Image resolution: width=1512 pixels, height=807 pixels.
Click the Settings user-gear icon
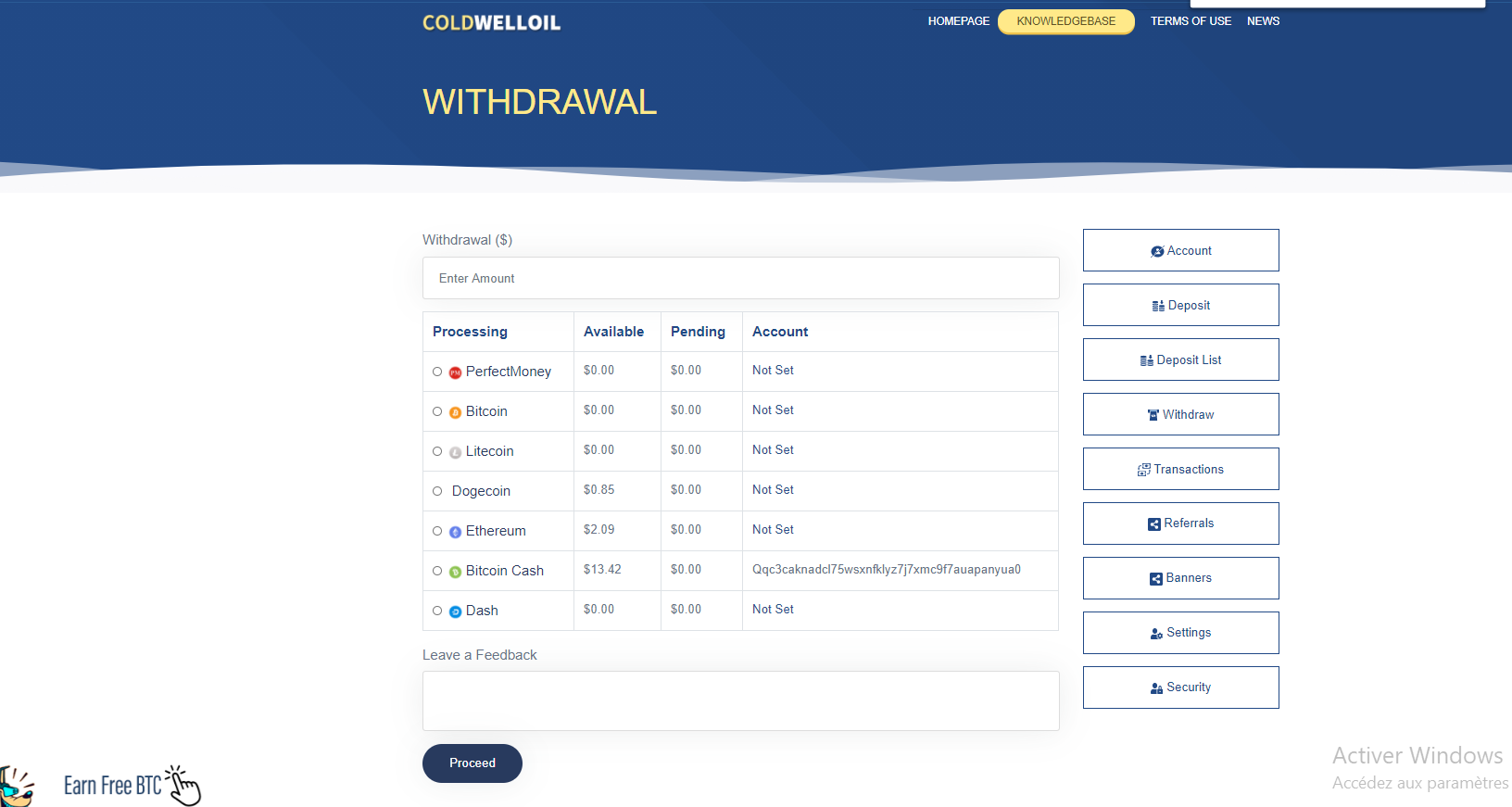pyautogui.click(x=1156, y=634)
